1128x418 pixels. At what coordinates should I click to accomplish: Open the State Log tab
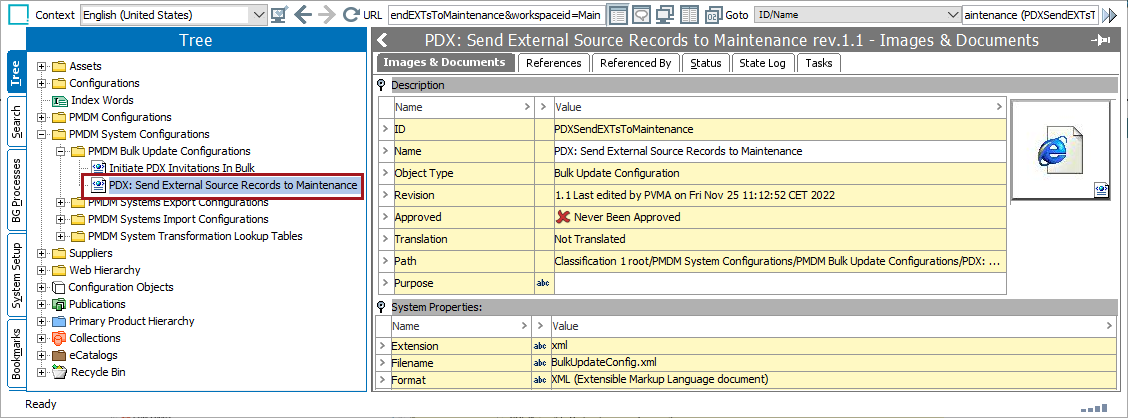(764, 63)
